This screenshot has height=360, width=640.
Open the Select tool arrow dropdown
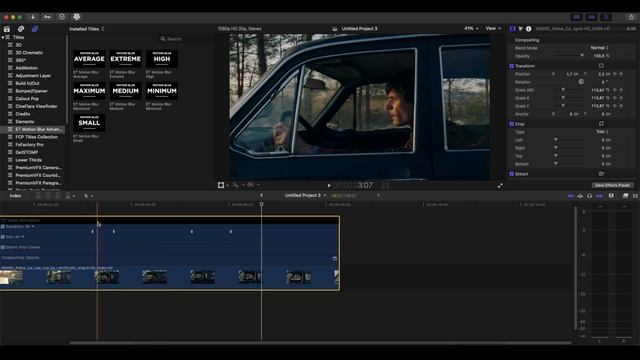click(88, 196)
